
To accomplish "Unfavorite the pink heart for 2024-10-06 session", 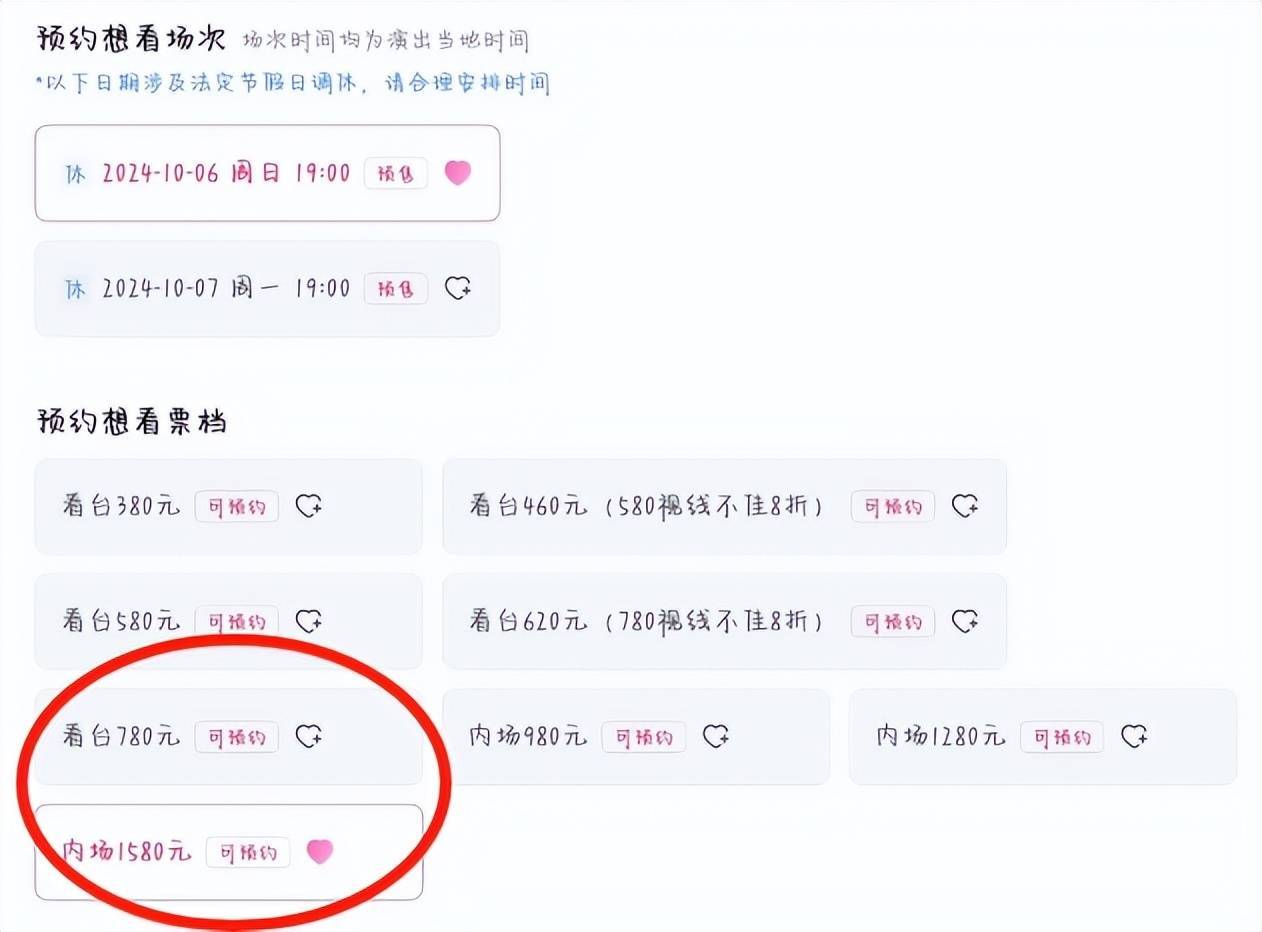I will click(x=457, y=173).
